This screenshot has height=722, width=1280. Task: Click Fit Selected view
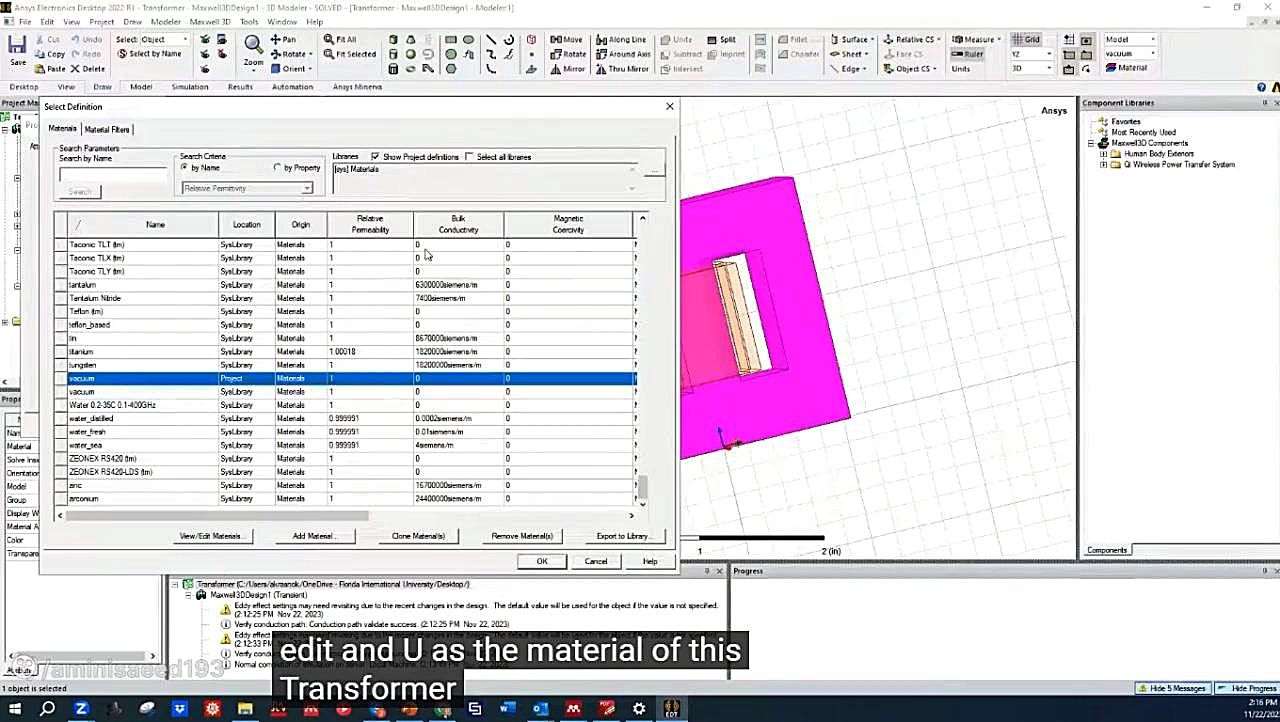click(349, 54)
